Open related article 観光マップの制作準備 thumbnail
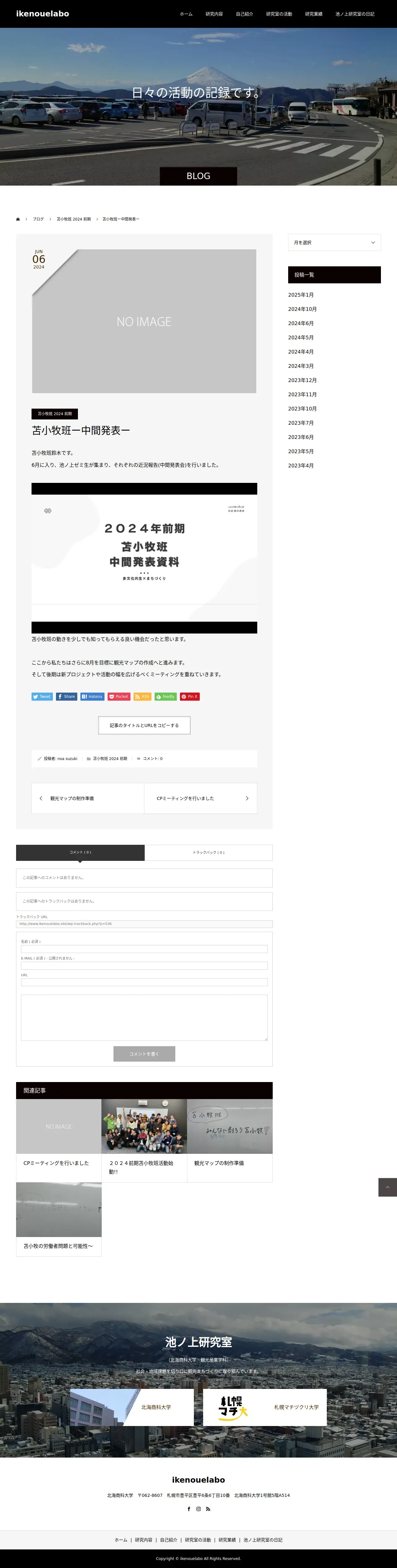397x1568 pixels. (230, 1126)
